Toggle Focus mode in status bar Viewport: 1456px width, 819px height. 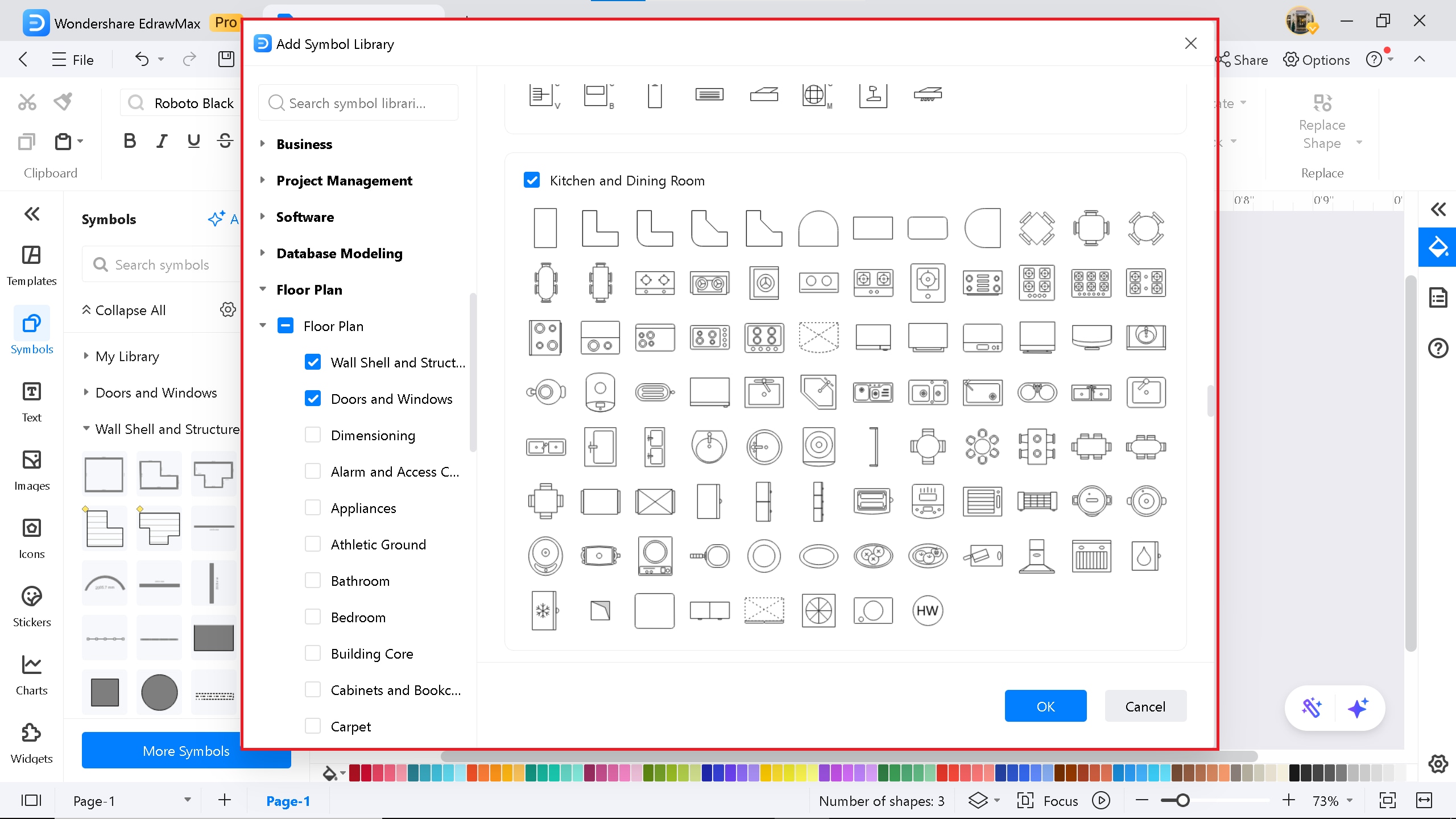(x=1048, y=801)
